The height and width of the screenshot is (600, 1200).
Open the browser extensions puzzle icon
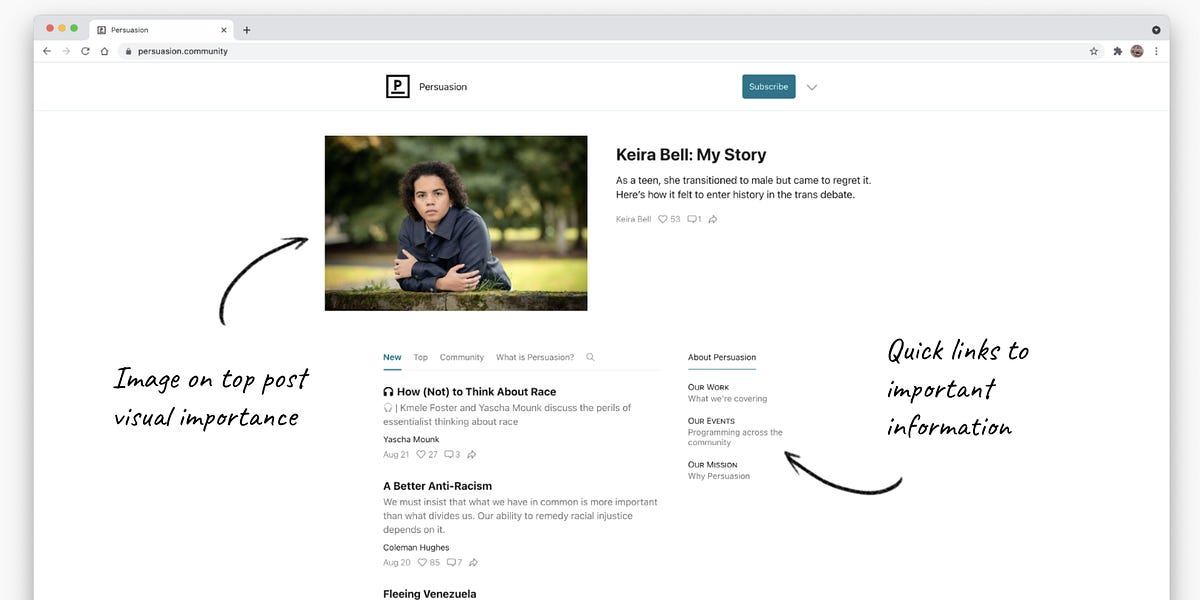tap(1117, 50)
